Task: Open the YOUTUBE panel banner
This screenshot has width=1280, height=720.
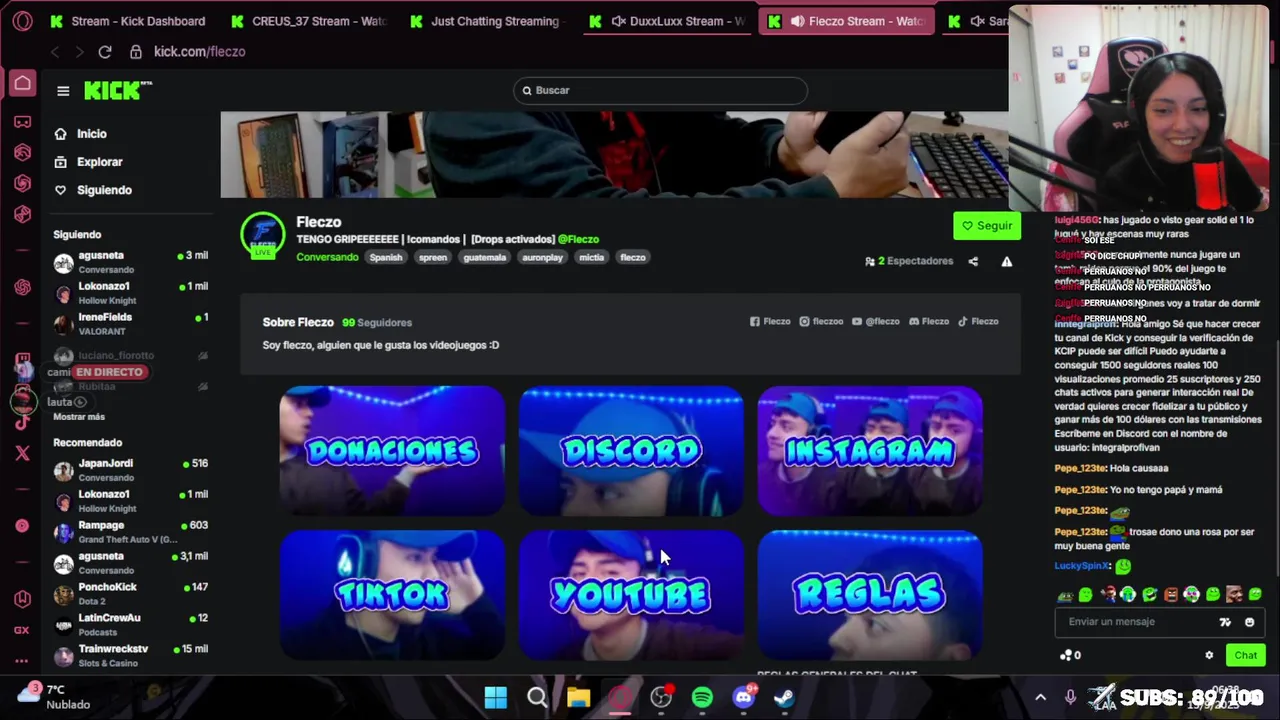Action: coord(631,595)
